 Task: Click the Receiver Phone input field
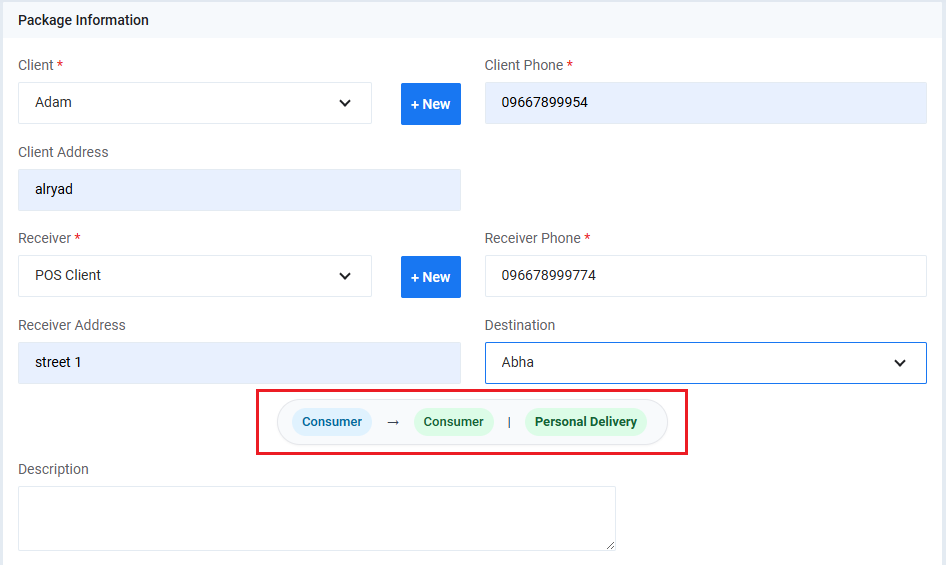705,276
